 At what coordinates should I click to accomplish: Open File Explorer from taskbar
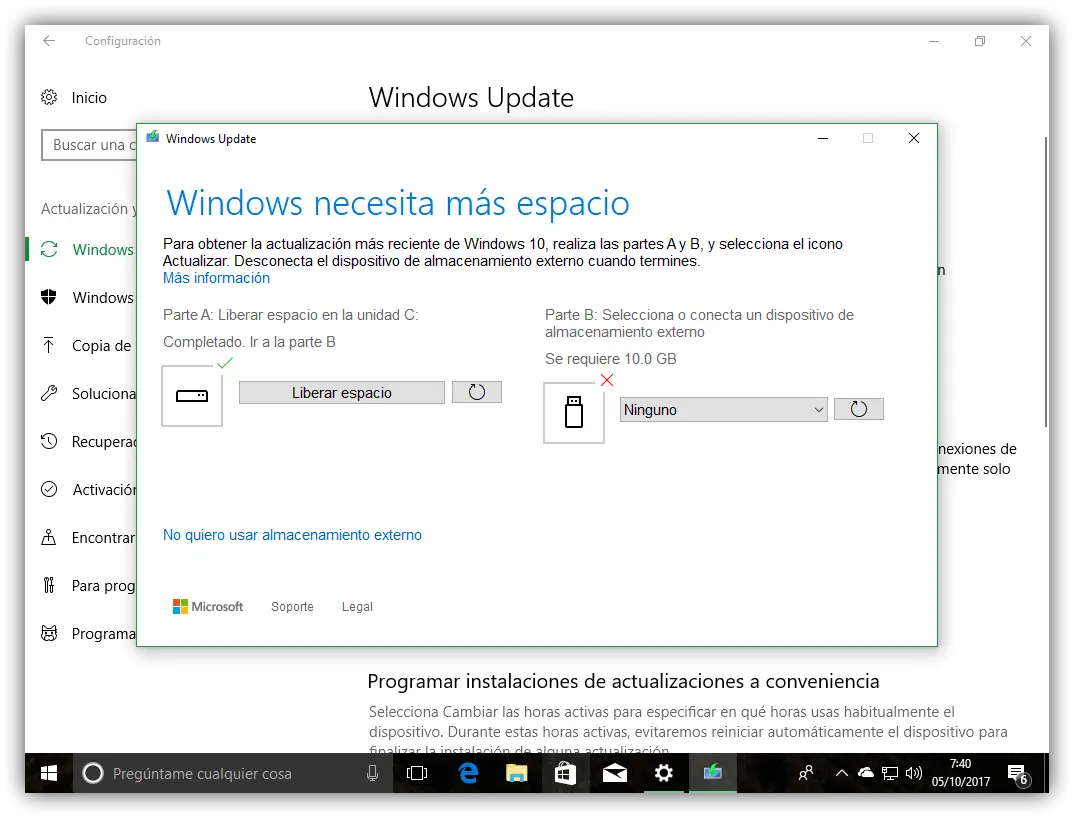click(516, 773)
